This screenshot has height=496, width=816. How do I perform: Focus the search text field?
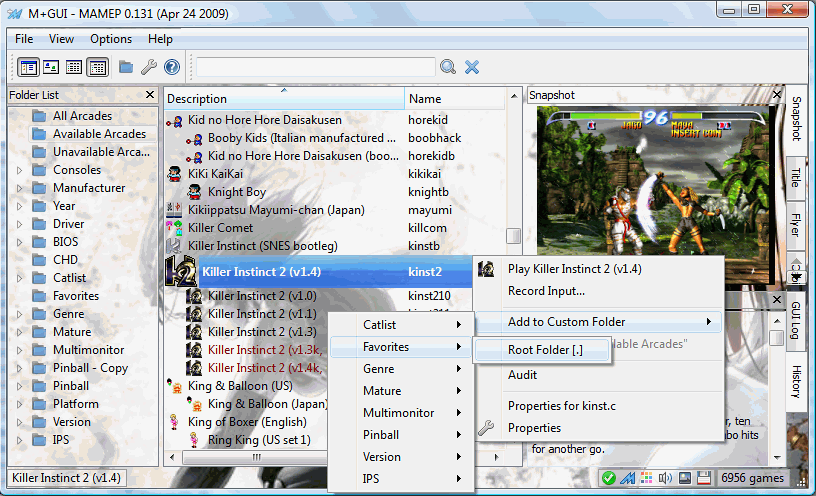pyautogui.click(x=315, y=67)
